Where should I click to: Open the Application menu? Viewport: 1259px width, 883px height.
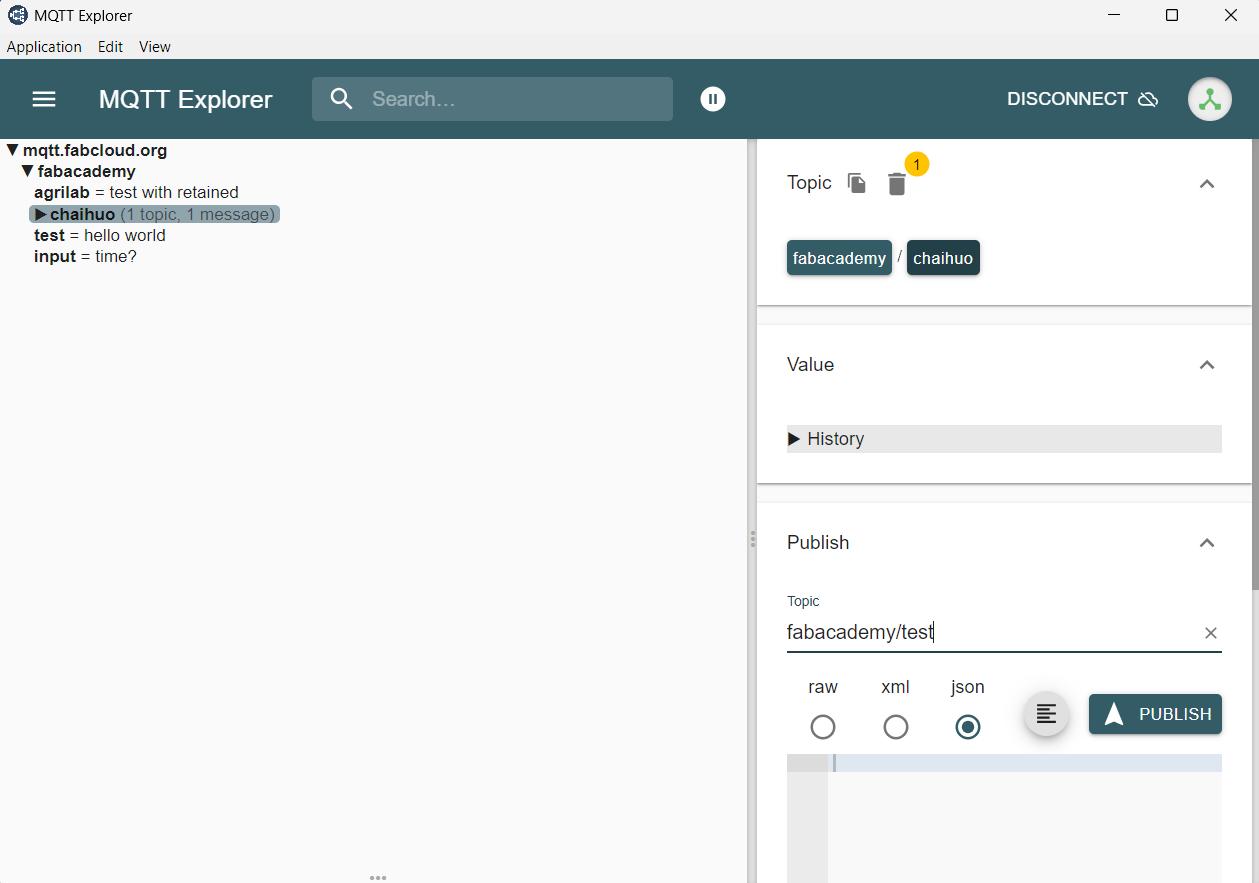click(44, 47)
